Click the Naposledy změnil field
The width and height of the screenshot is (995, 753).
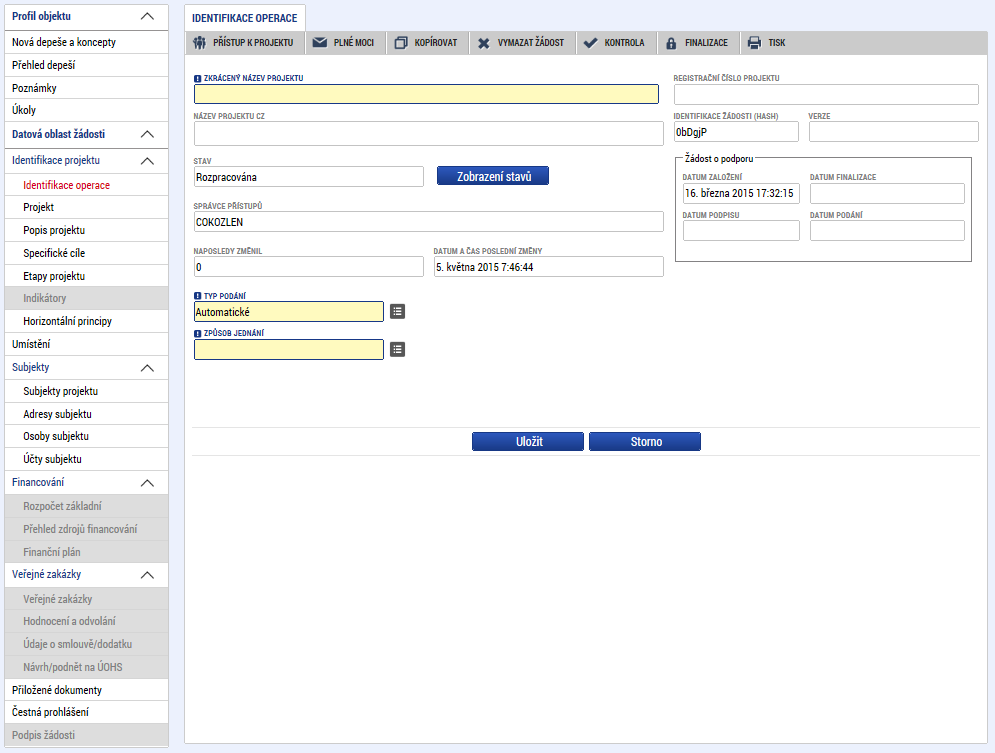[x=308, y=267]
